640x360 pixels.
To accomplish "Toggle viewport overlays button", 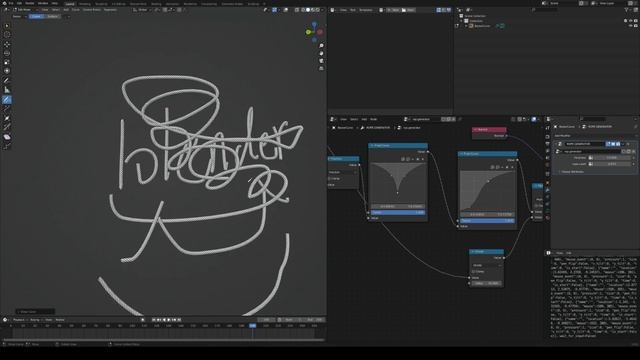I will coord(286,10).
